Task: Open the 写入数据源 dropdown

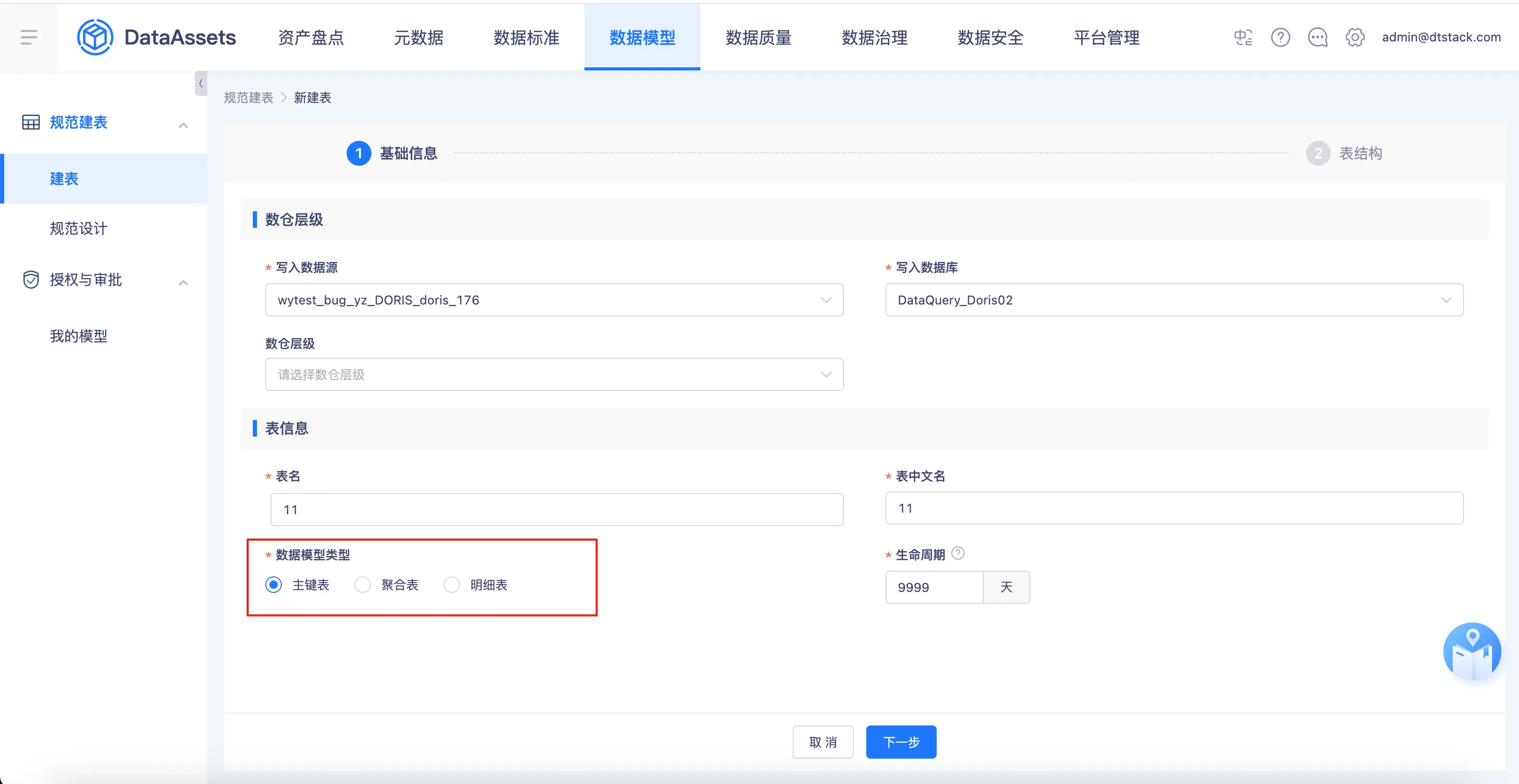Action: (x=554, y=300)
